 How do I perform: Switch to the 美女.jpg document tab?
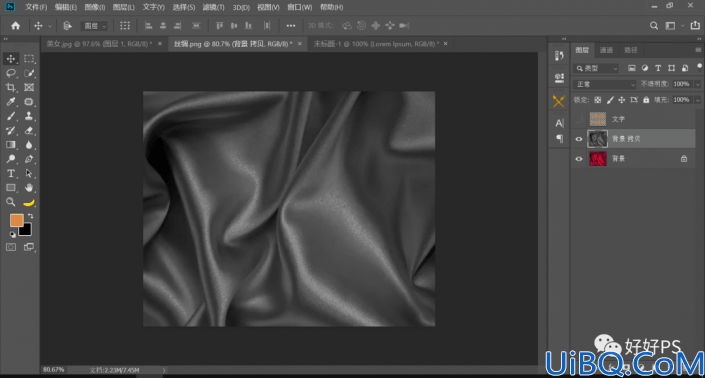pyautogui.click(x=99, y=44)
